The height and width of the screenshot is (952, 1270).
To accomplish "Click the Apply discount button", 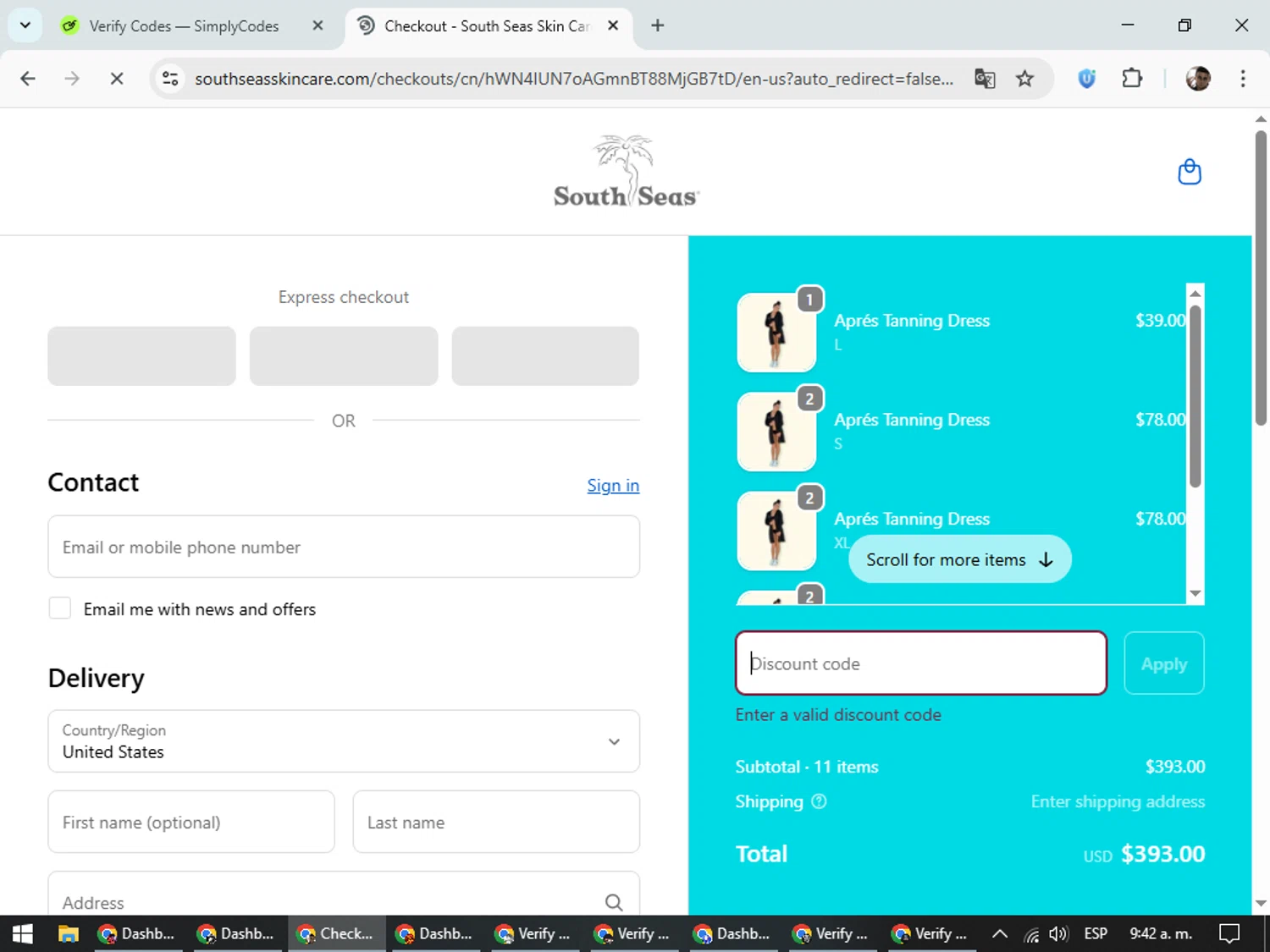I will (1164, 663).
